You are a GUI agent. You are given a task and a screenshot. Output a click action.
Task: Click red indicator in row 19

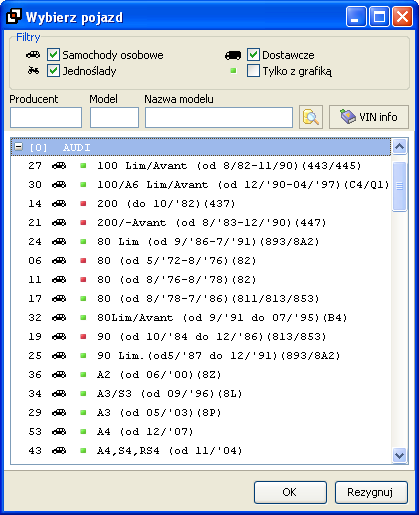(x=83, y=337)
